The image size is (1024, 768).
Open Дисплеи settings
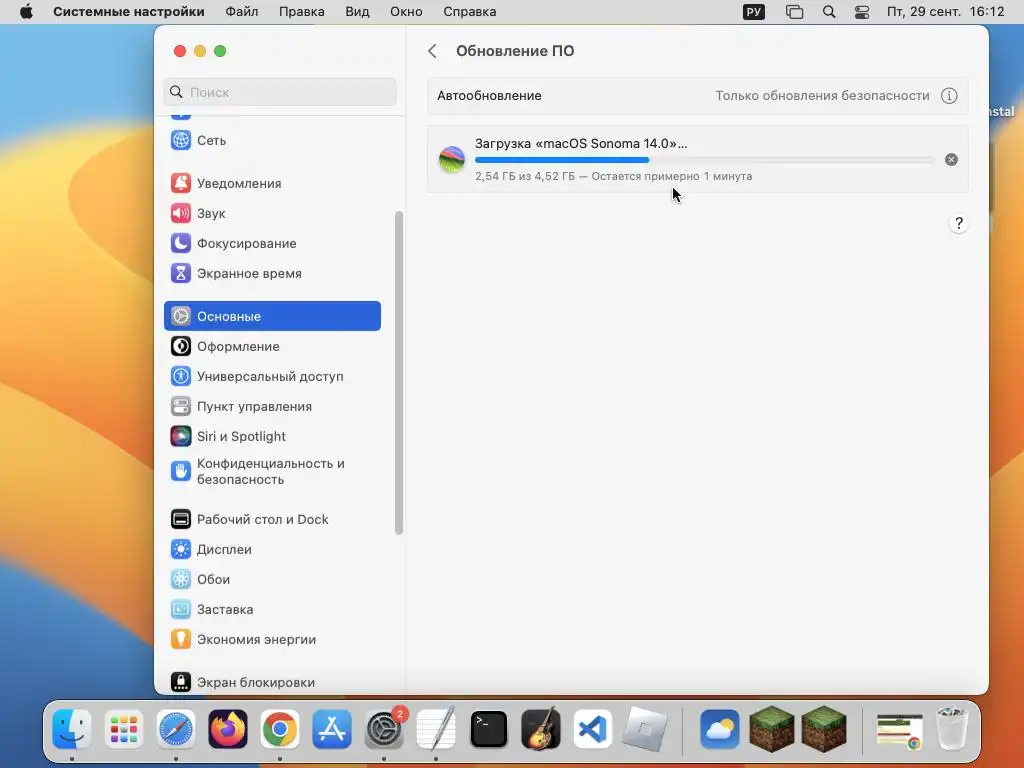(272, 549)
